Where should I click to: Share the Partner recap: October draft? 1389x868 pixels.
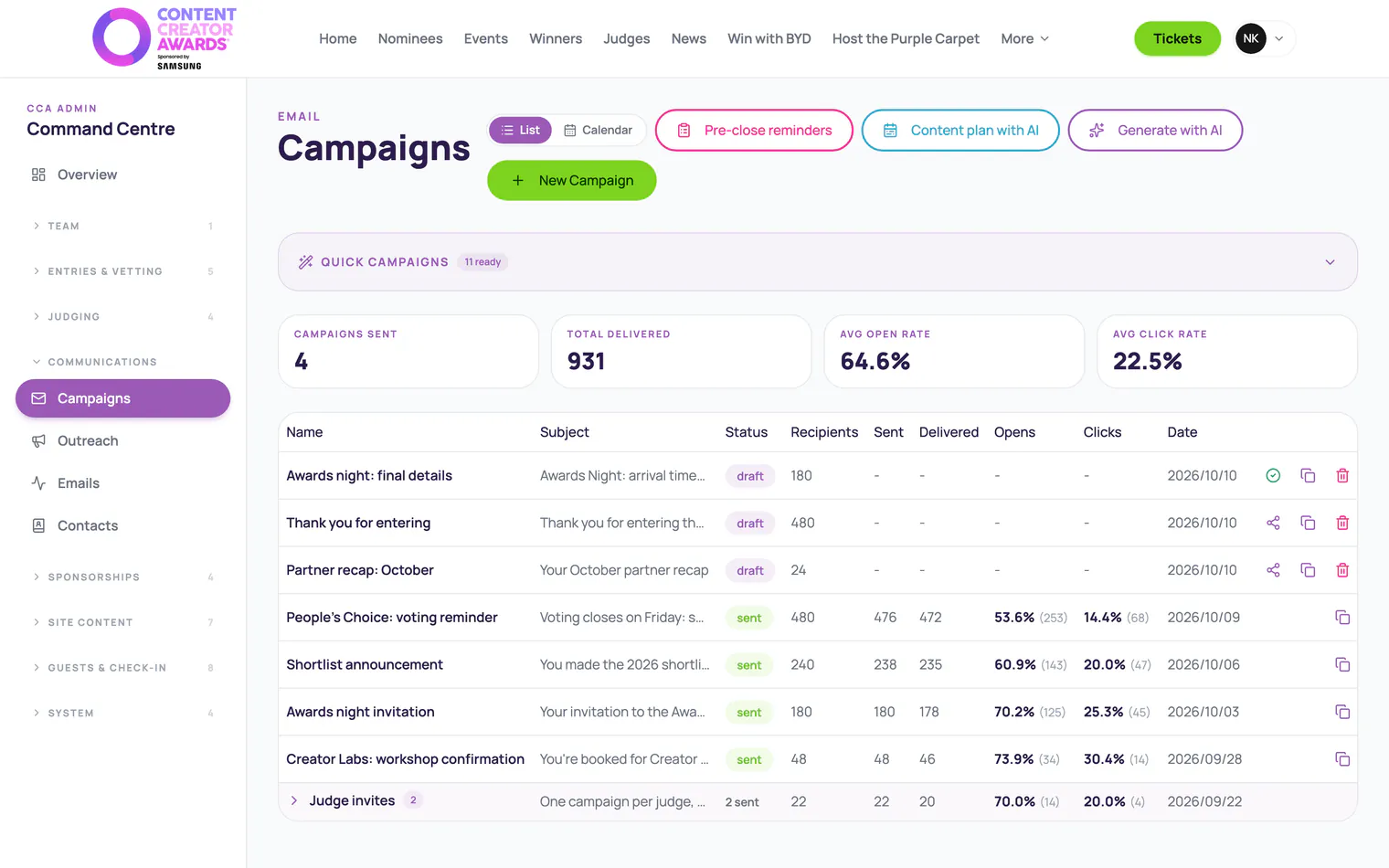[x=1273, y=570]
